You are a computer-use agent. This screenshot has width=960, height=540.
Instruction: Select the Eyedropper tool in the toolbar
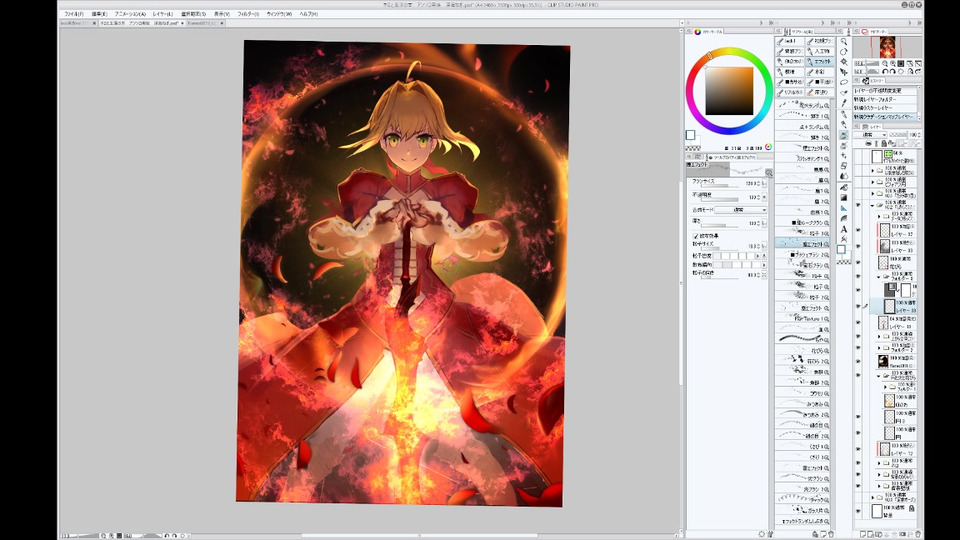[x=844, y=102]
